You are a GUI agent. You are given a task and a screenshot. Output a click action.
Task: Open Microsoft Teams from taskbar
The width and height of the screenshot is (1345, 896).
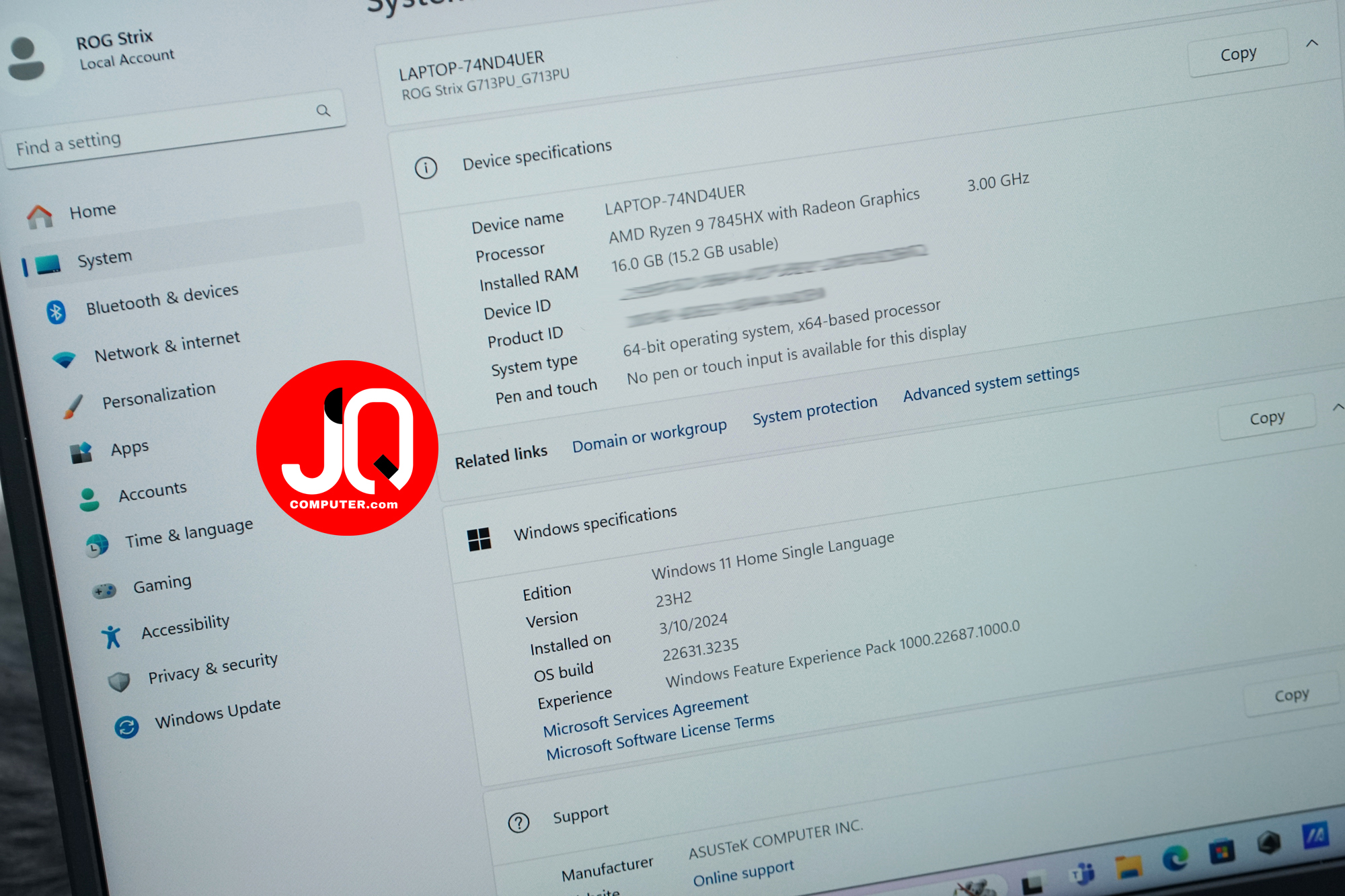(1083, 873)
